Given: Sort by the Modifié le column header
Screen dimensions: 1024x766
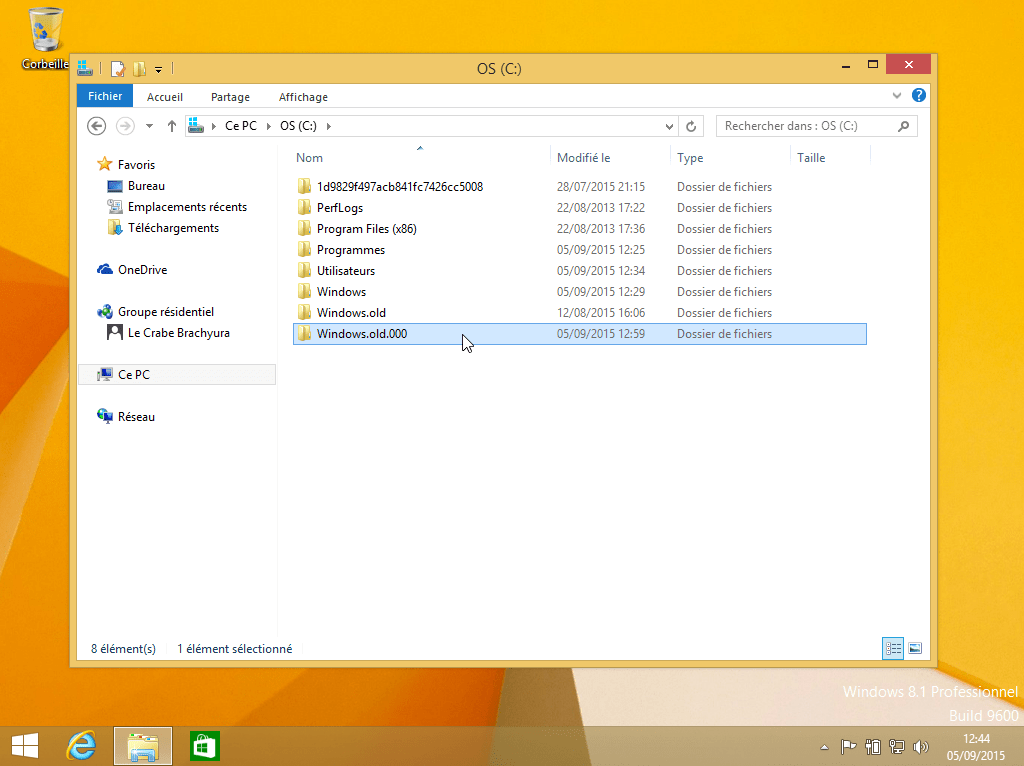Looking at the screenshot, I should tap(583, 158).
